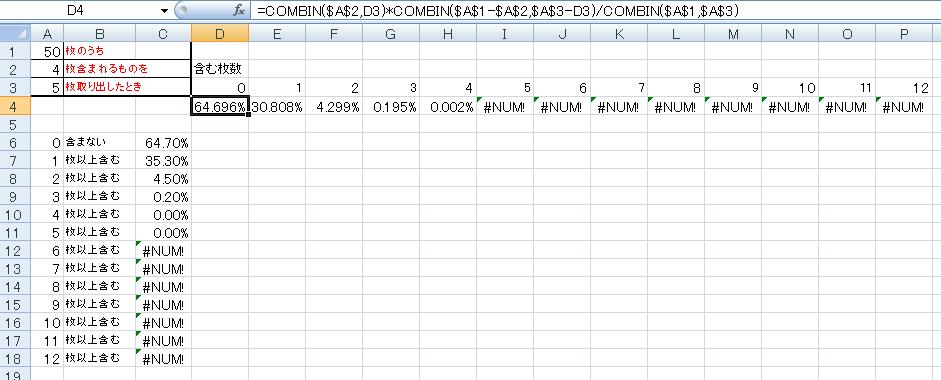Click the fx Insert Function icon

point(239,11)
